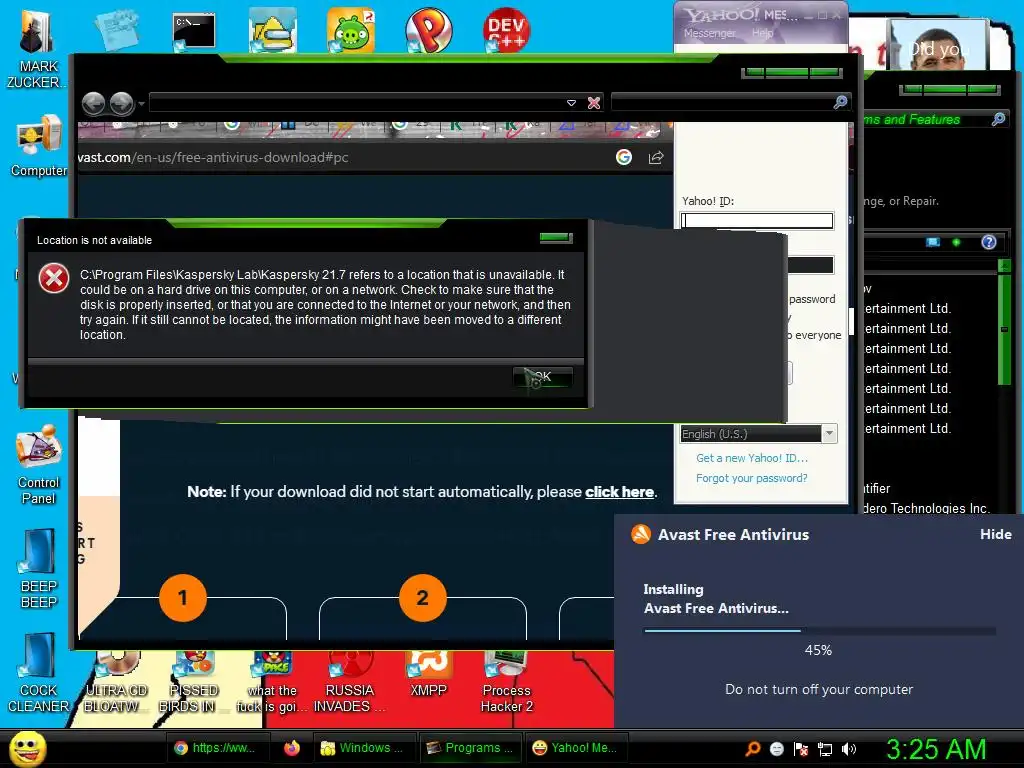Click Programs and Features search magnifier

pos(999,119)
